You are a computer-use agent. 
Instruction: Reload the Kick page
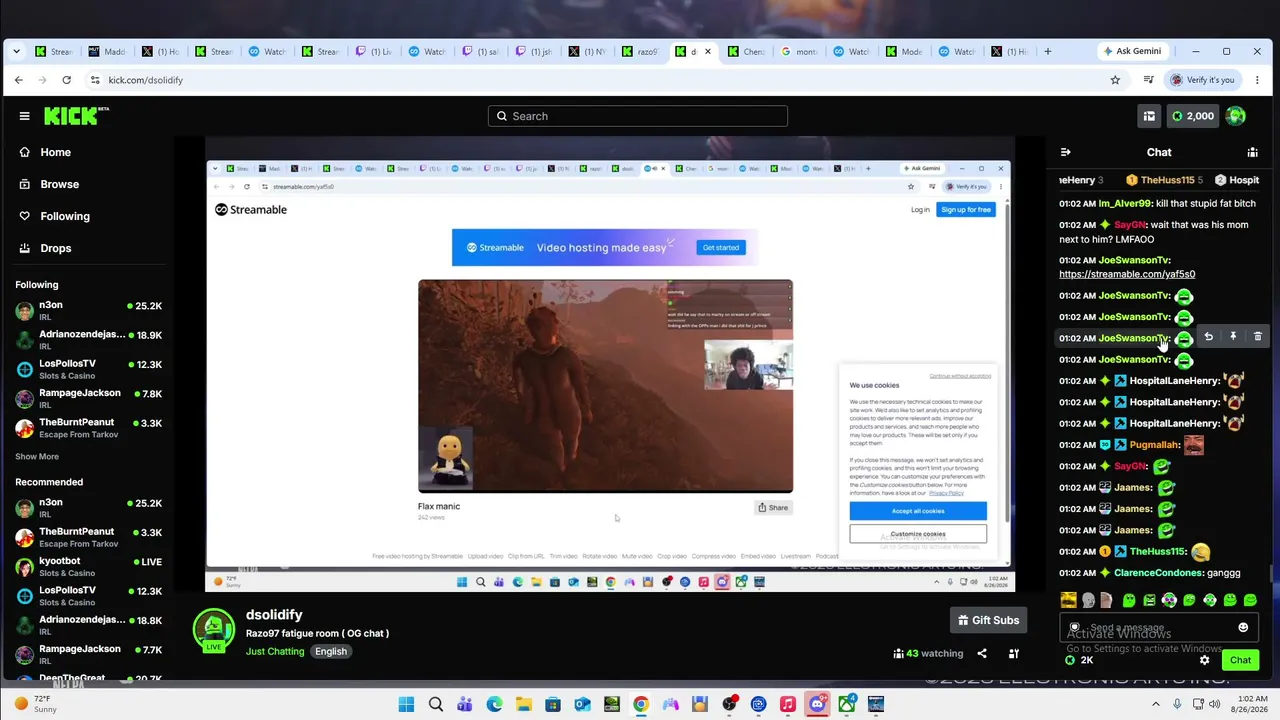coord(66,80)
